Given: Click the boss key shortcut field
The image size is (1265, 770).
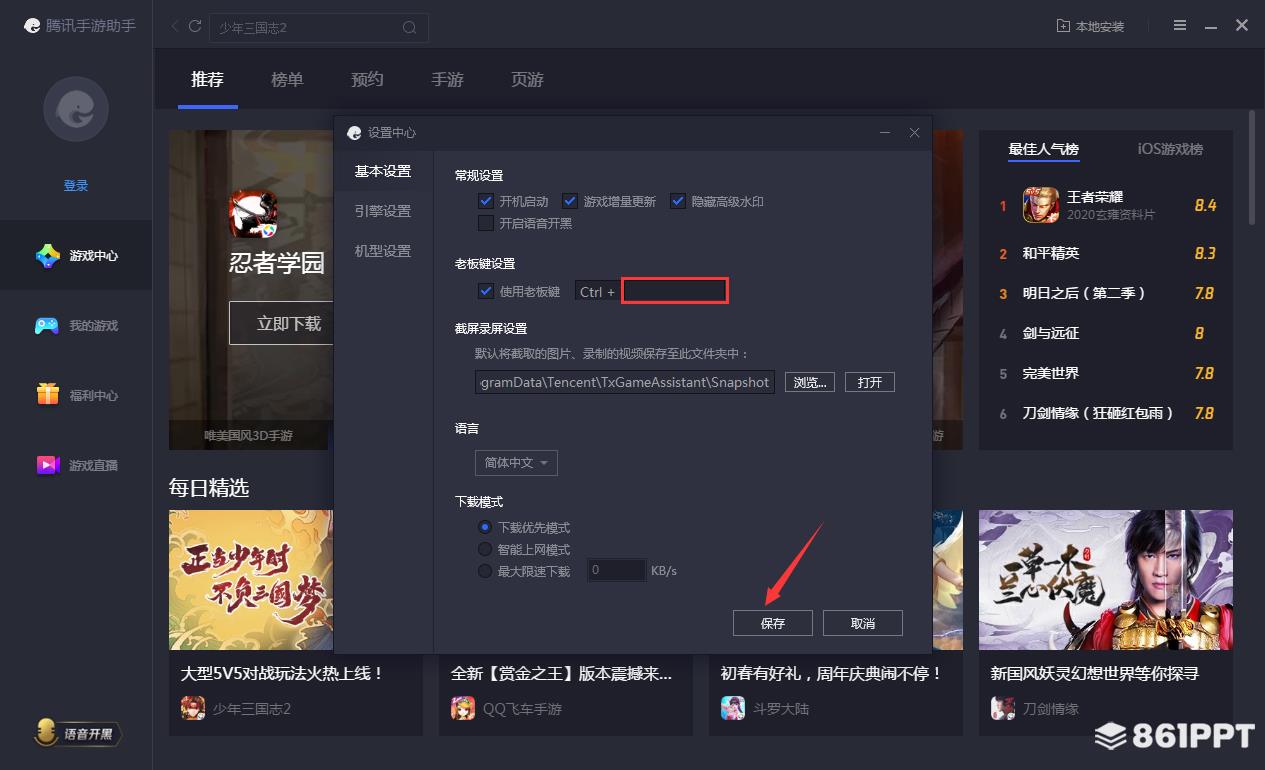Looking at the screenshot, I should 675,291.
